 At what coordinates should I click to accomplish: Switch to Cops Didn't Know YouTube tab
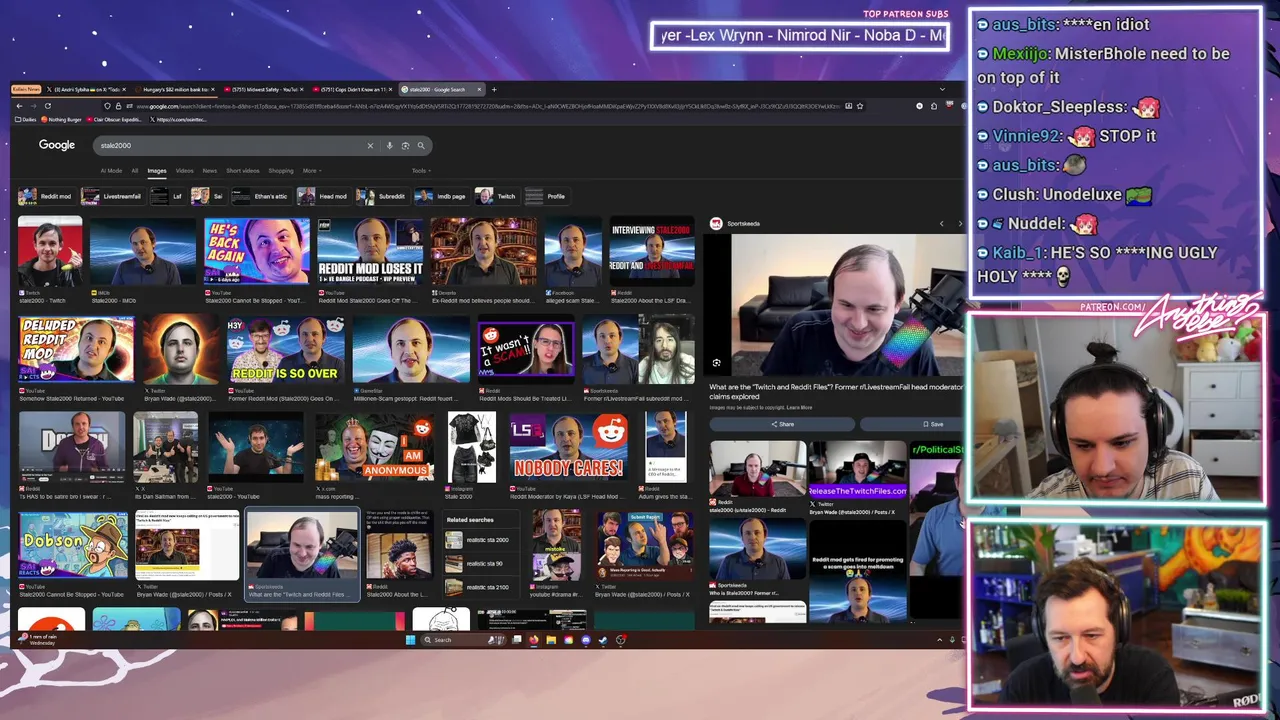[x=353, y=89]
